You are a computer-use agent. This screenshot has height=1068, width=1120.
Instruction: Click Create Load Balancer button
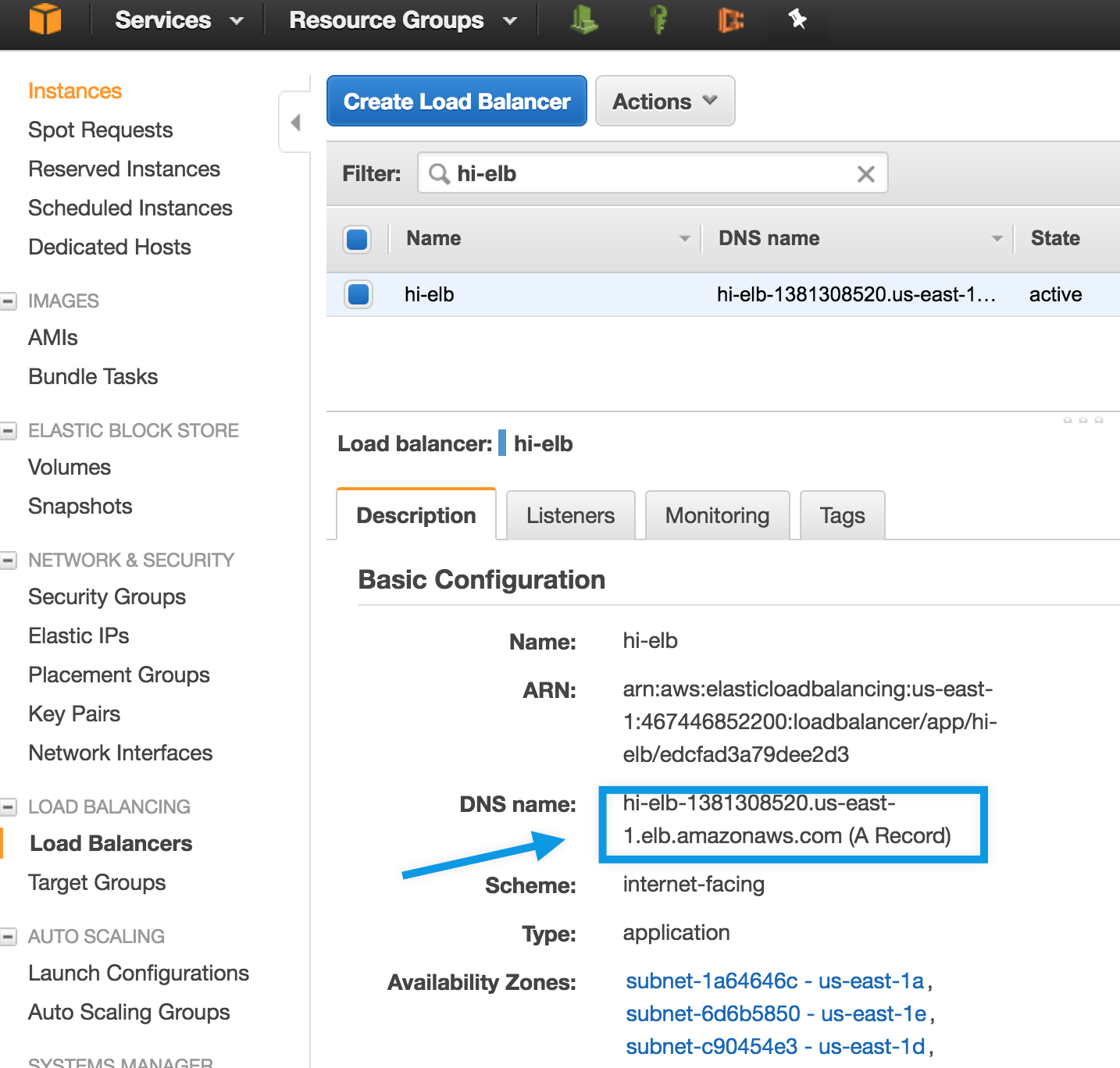point(457,101)
